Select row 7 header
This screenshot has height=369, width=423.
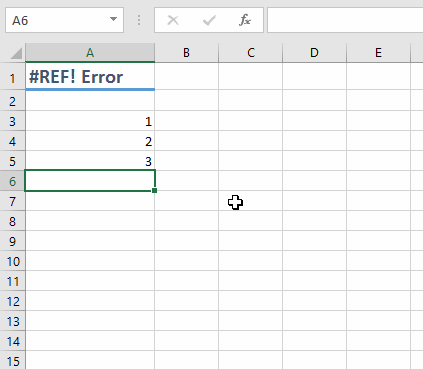13,201
